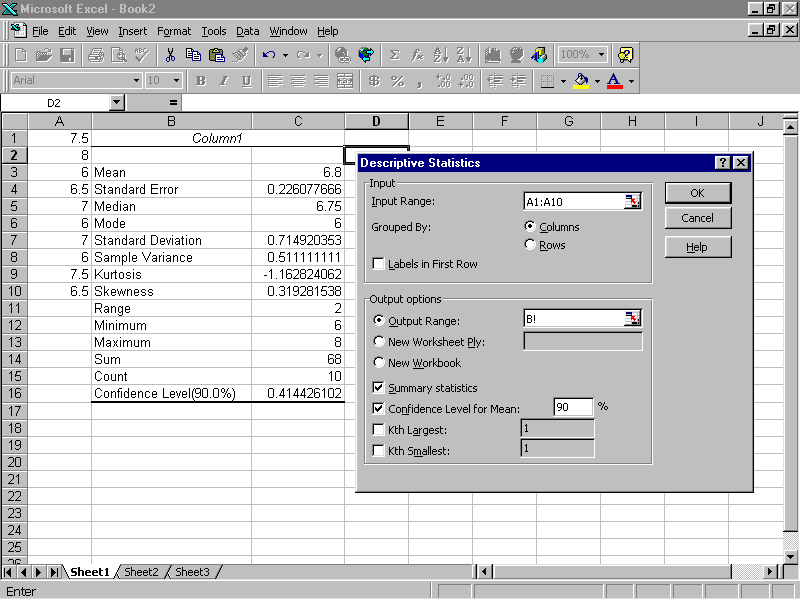The height and width of the screenshot is (600, 800).
Task: Apply Currency Style from the formatting toolbar
Action: pyautogui.click(x=375, y=81)
